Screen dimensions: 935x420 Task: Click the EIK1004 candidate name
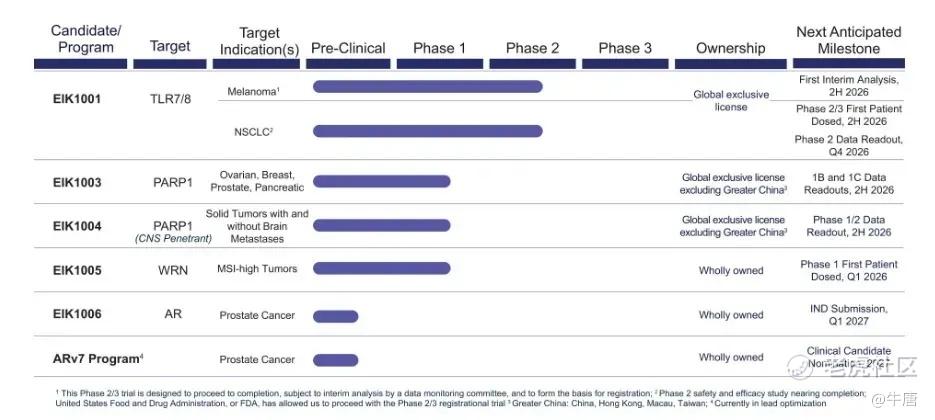(77, 226)
